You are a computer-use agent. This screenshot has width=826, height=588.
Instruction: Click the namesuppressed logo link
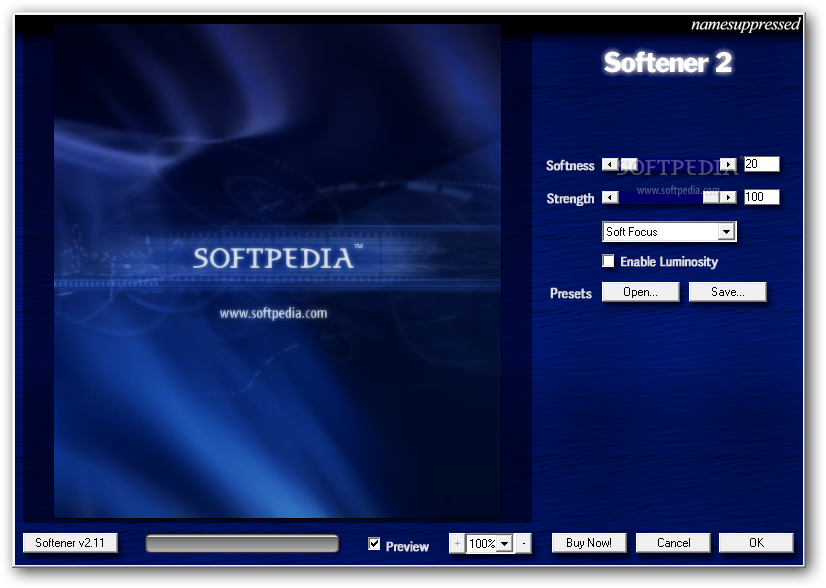[x=745, y=25]
